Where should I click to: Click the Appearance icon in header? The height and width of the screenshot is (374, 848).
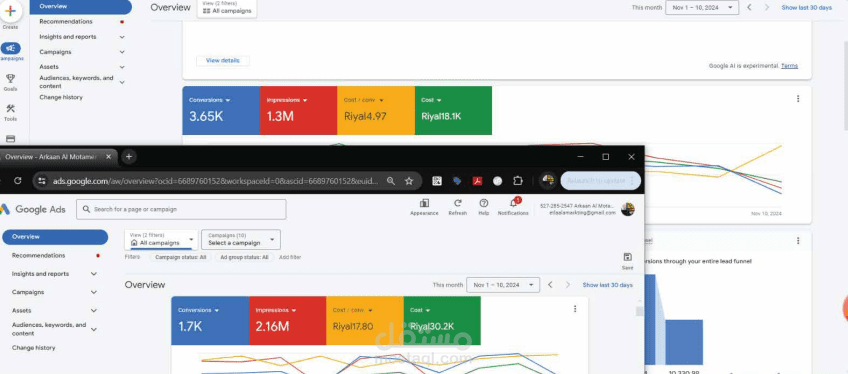pyautogui.click(x=425, y=203)
